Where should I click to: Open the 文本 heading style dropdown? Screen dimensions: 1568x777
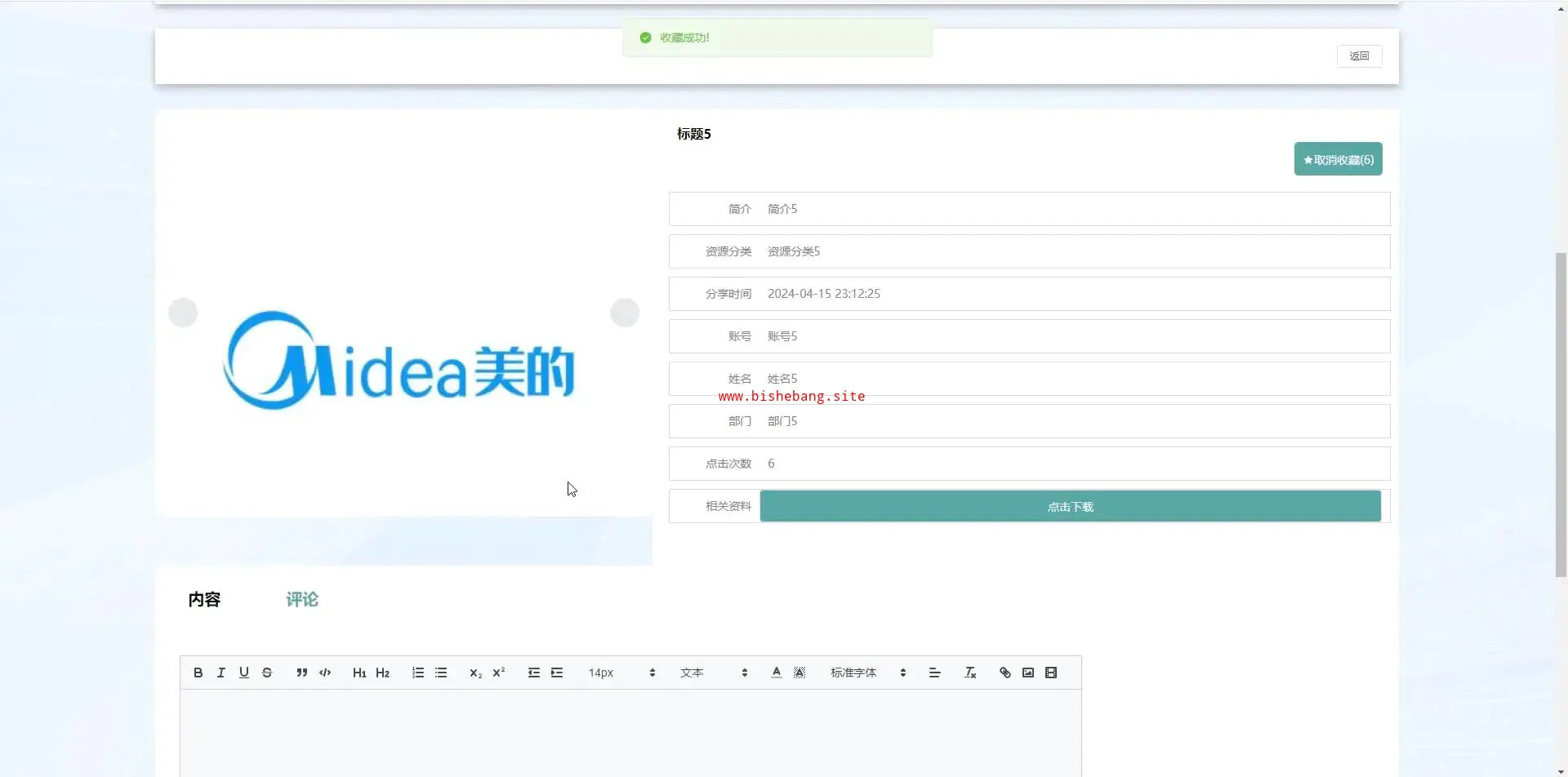tap(715, 673)
